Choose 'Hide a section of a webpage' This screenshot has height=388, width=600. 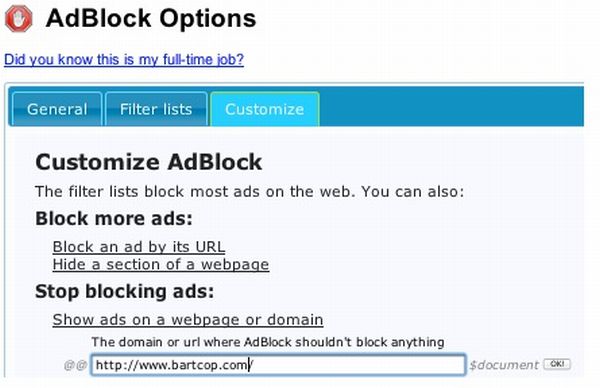point(161,264)
